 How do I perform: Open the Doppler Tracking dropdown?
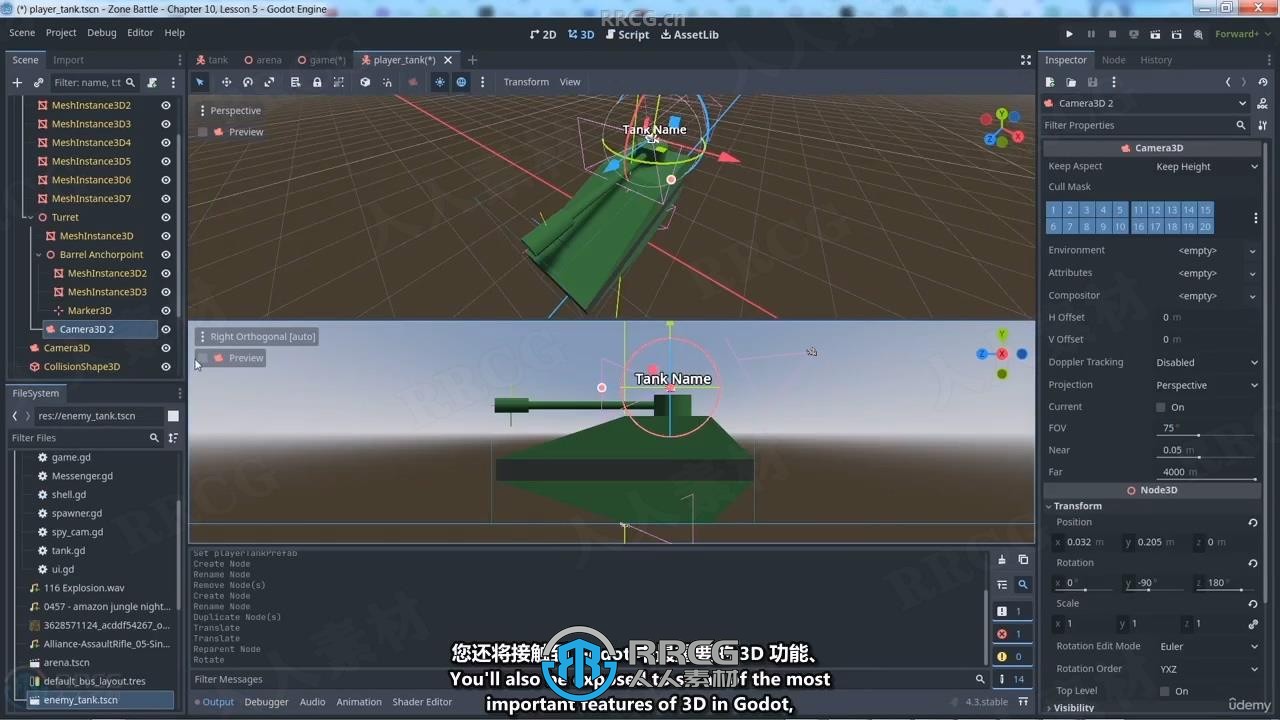[1207, 363]
